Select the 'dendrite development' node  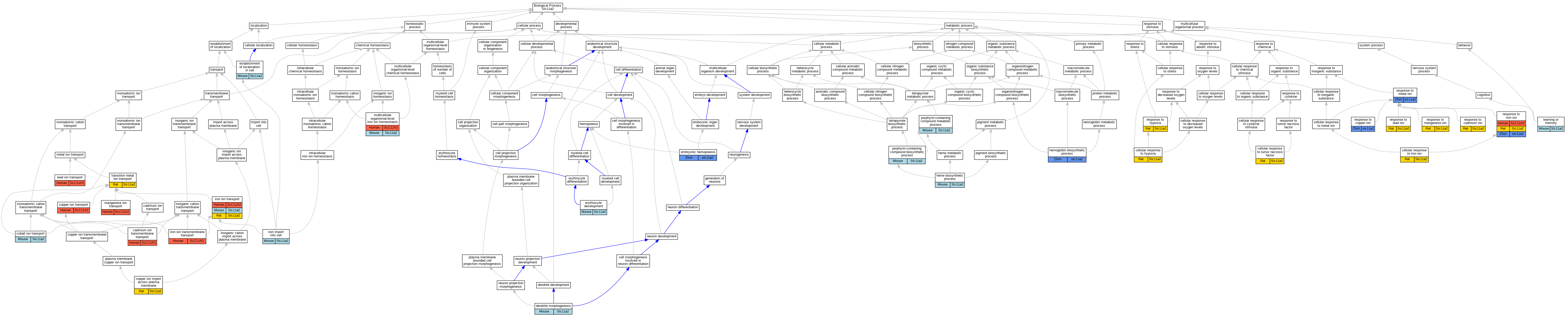coord(553,285)
